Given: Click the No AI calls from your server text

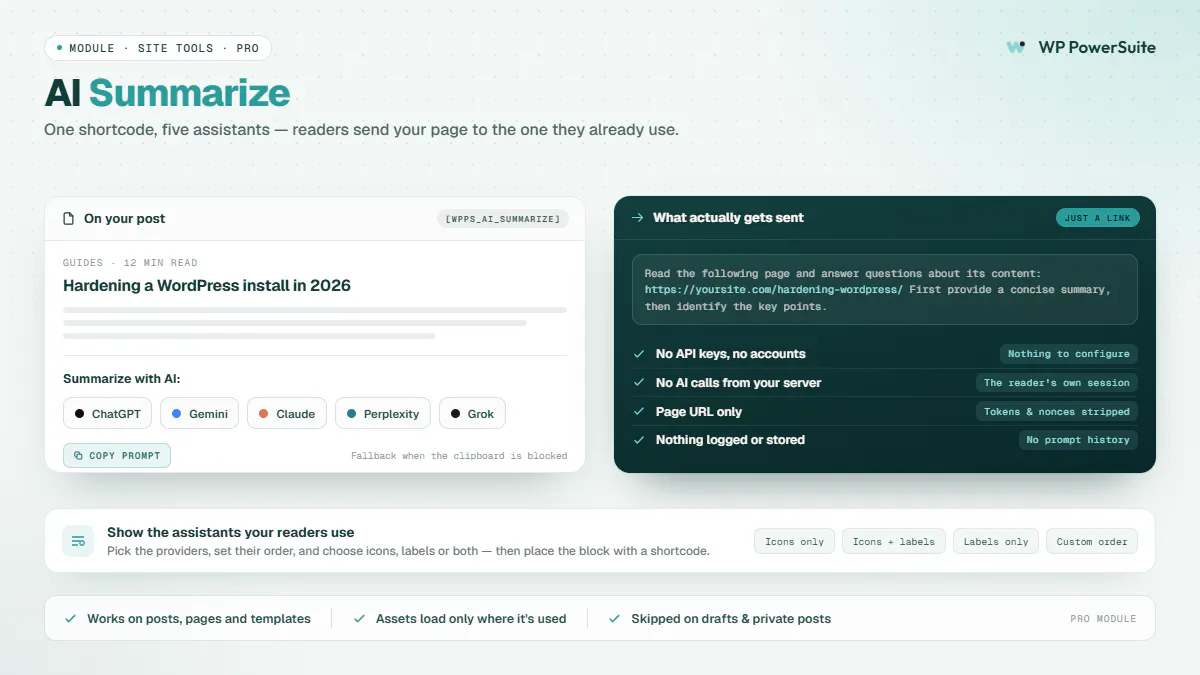Looking at the screenshot, I should tap(739, 382).
